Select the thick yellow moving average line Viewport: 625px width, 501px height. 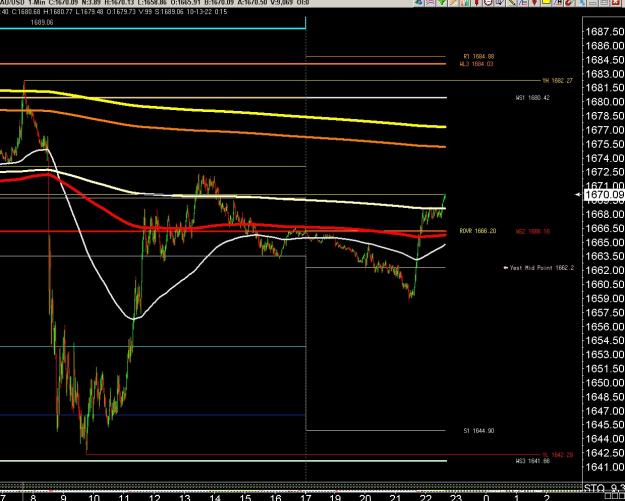(x=223, y=110)
